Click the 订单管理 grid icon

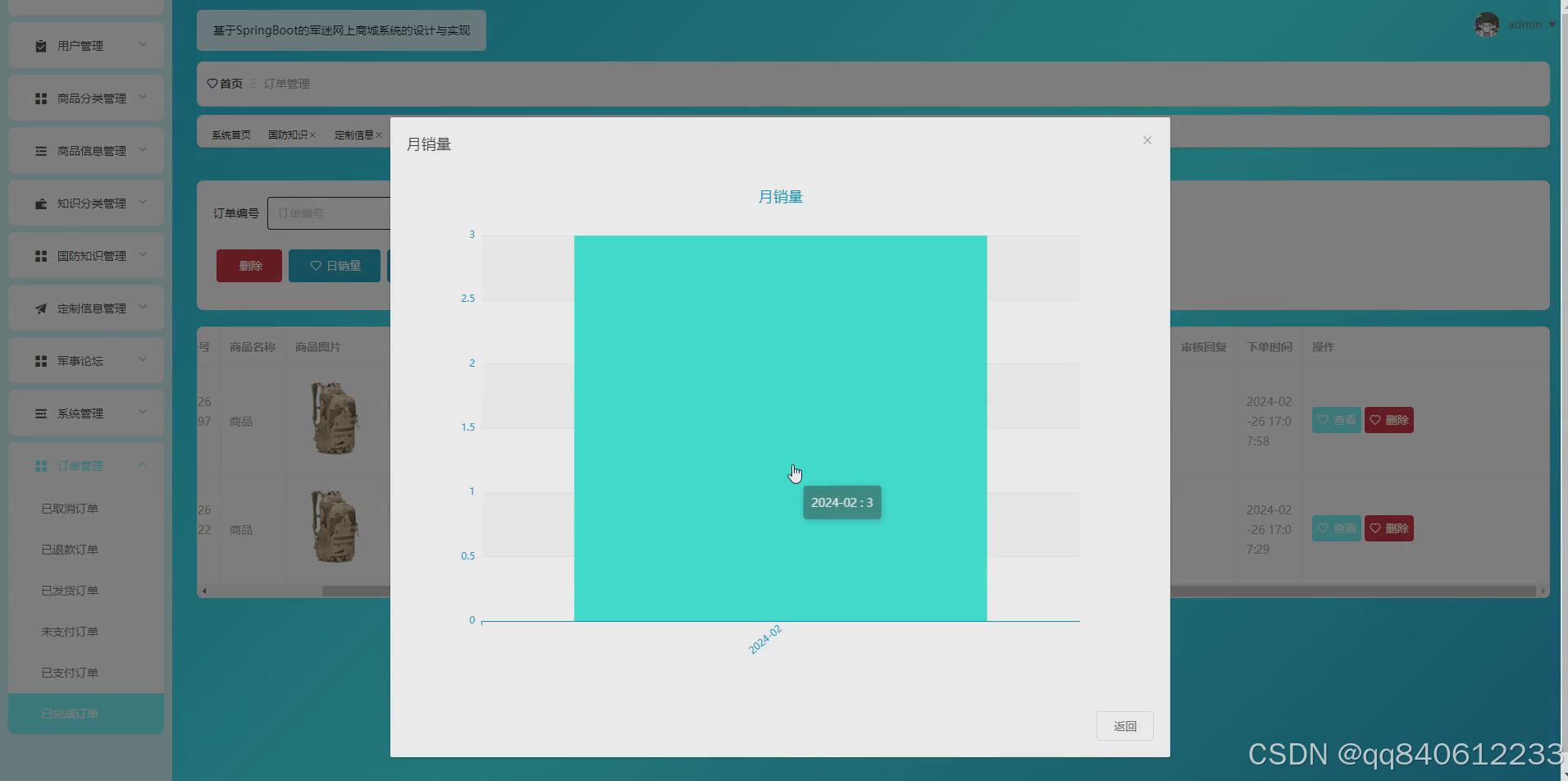point(41,466)
